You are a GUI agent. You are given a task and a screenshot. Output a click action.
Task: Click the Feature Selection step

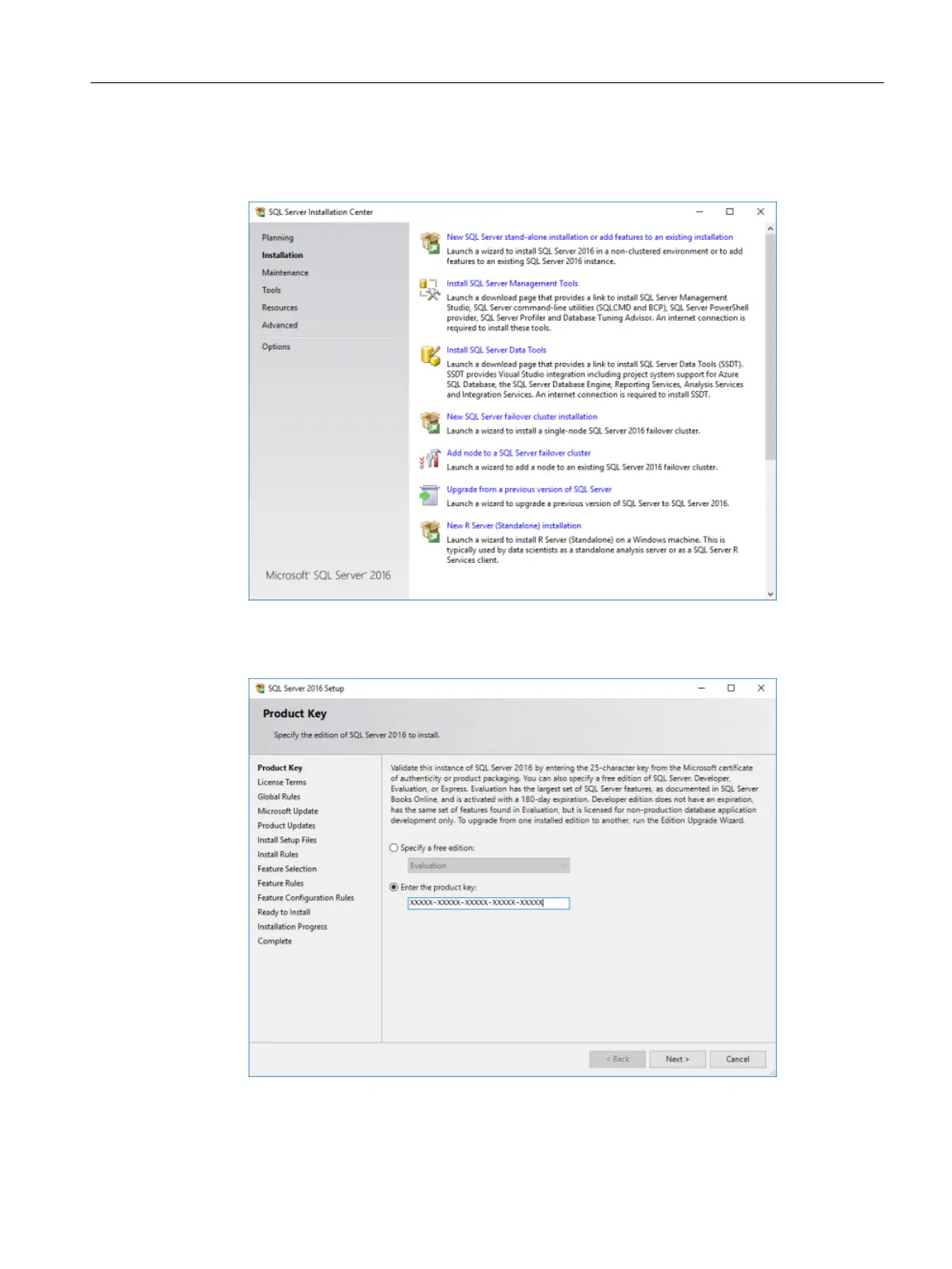[287, 868]
